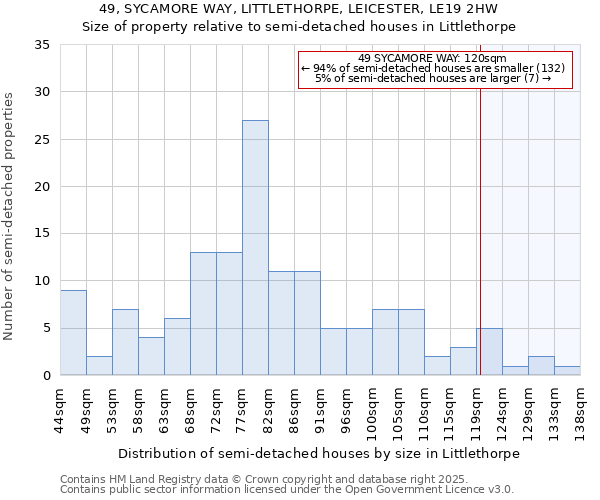Click the histogram bar between 119sqm and 124sqm
This screenshot has width=600, height=500.
[x=489, y=352]
